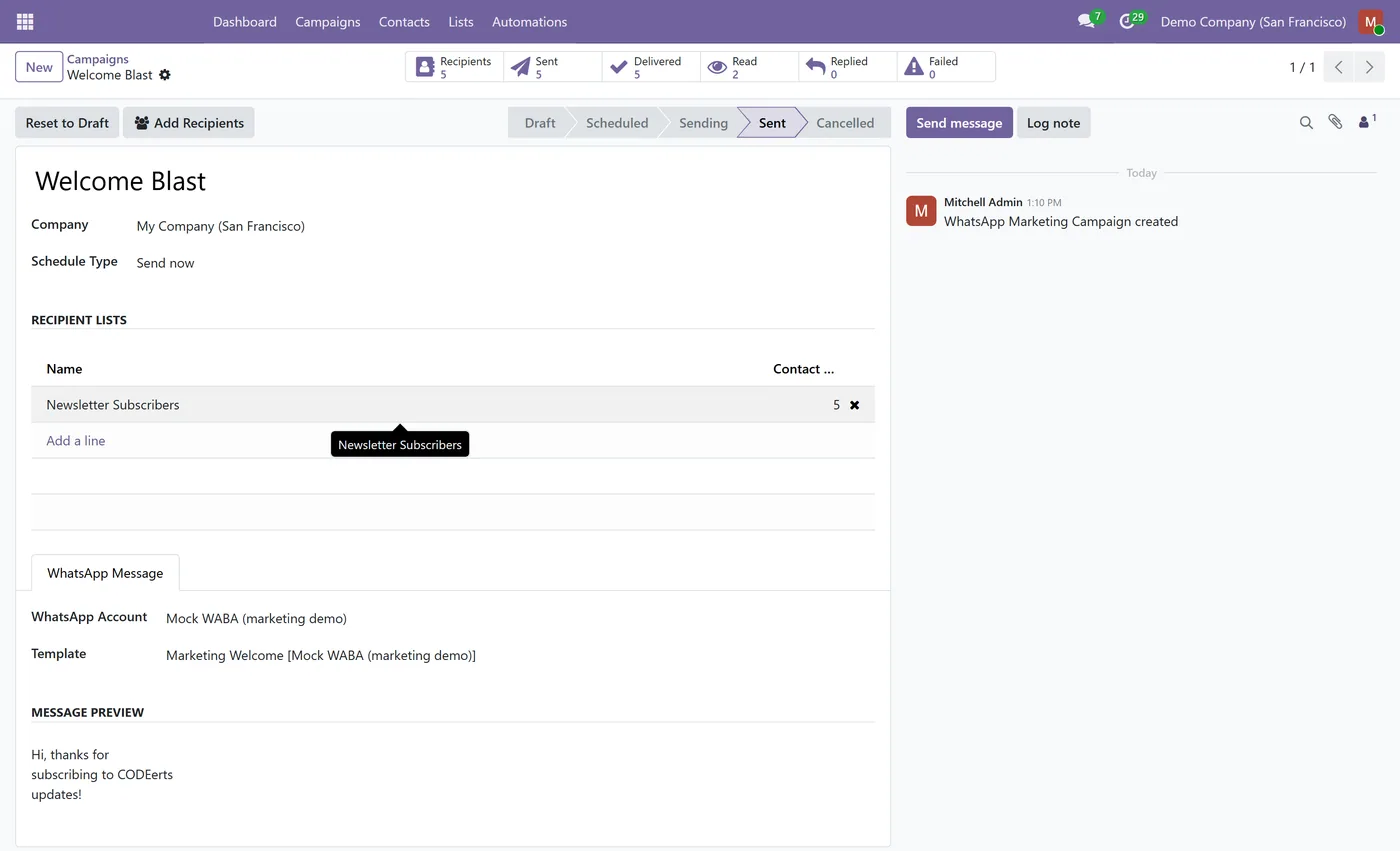Select the Cancelled status stage
1400x851 pixels.
tap(845, 123)
